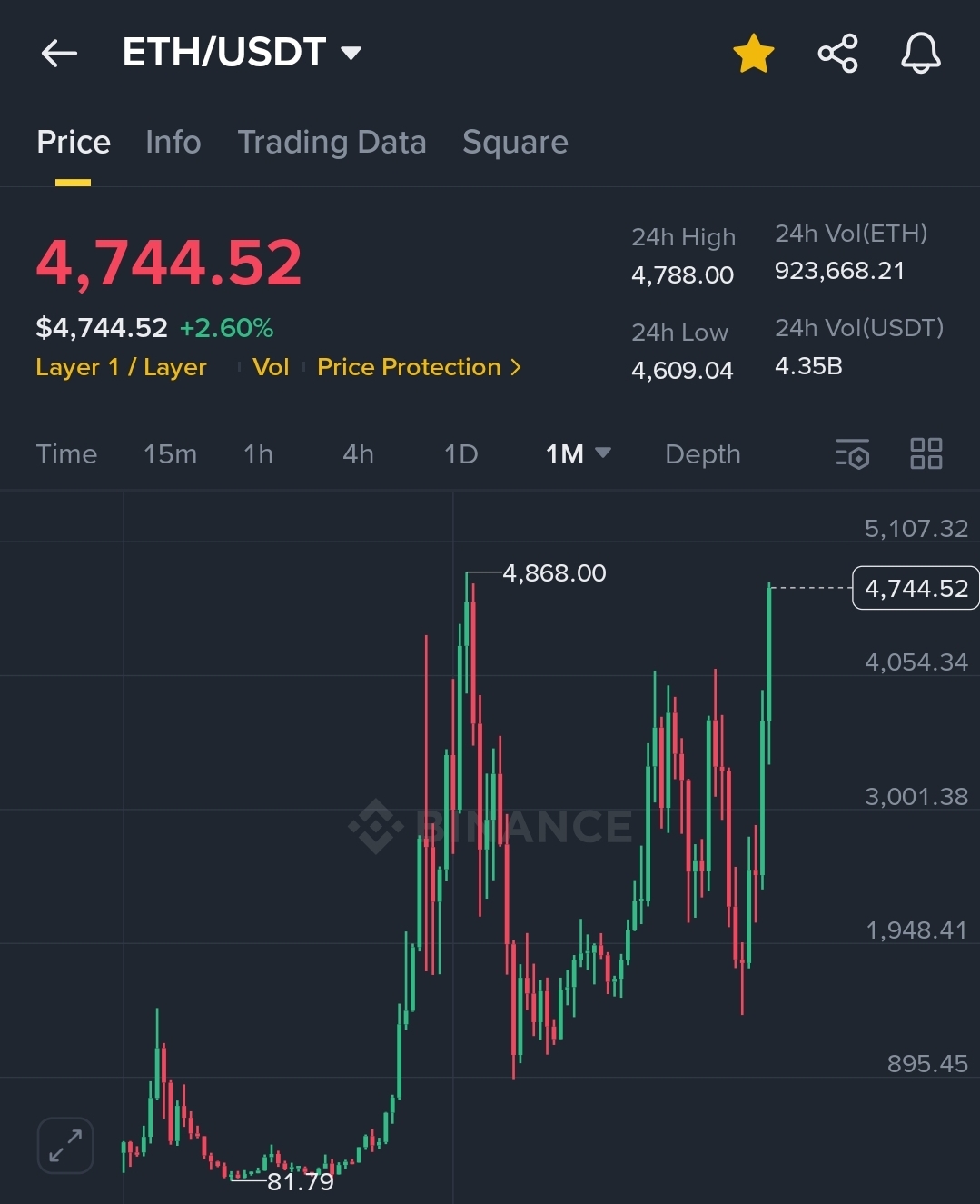The image size is (980, 1204).
Task: Switch chart to 1h interval
Action: tap(258, 454)
